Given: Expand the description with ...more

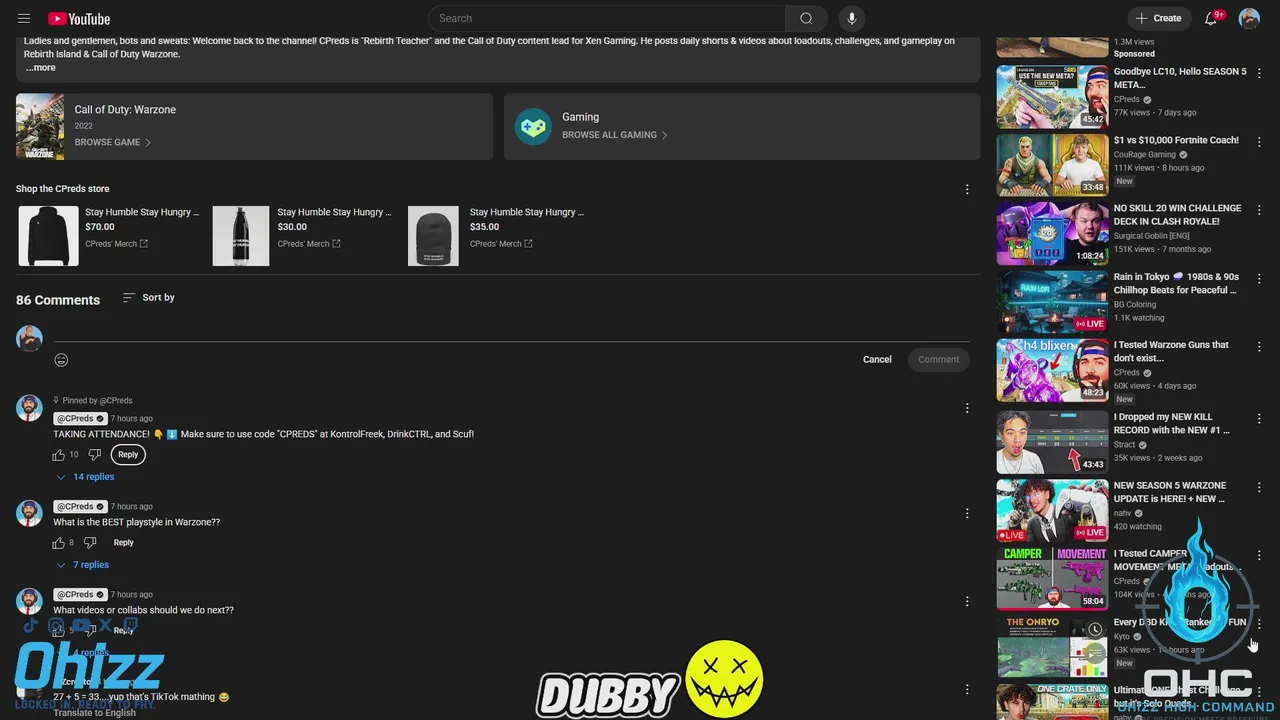Looking at the screenshot, I should (41, 67).
